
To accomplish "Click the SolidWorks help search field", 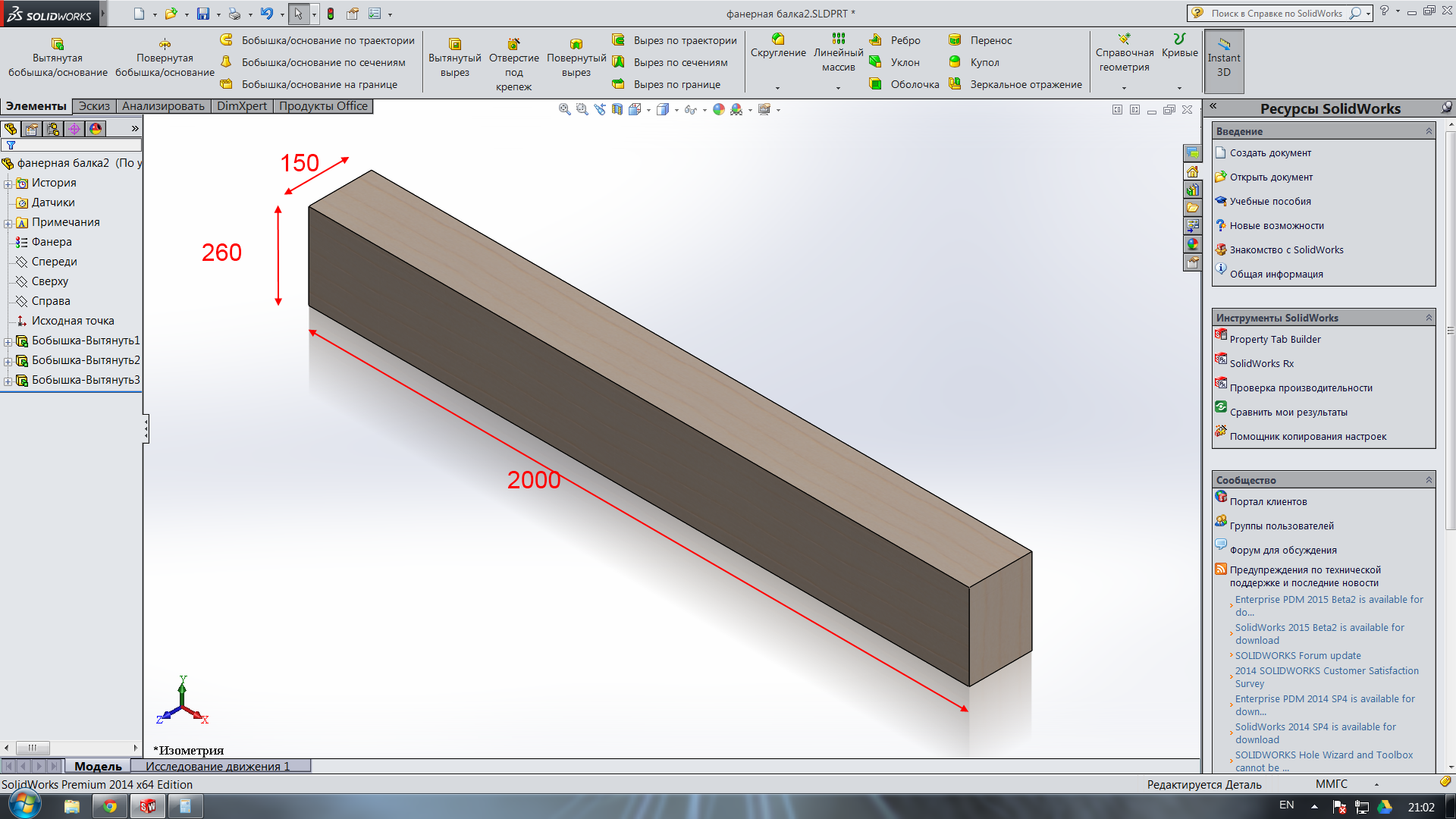I will pos(1276,13).
